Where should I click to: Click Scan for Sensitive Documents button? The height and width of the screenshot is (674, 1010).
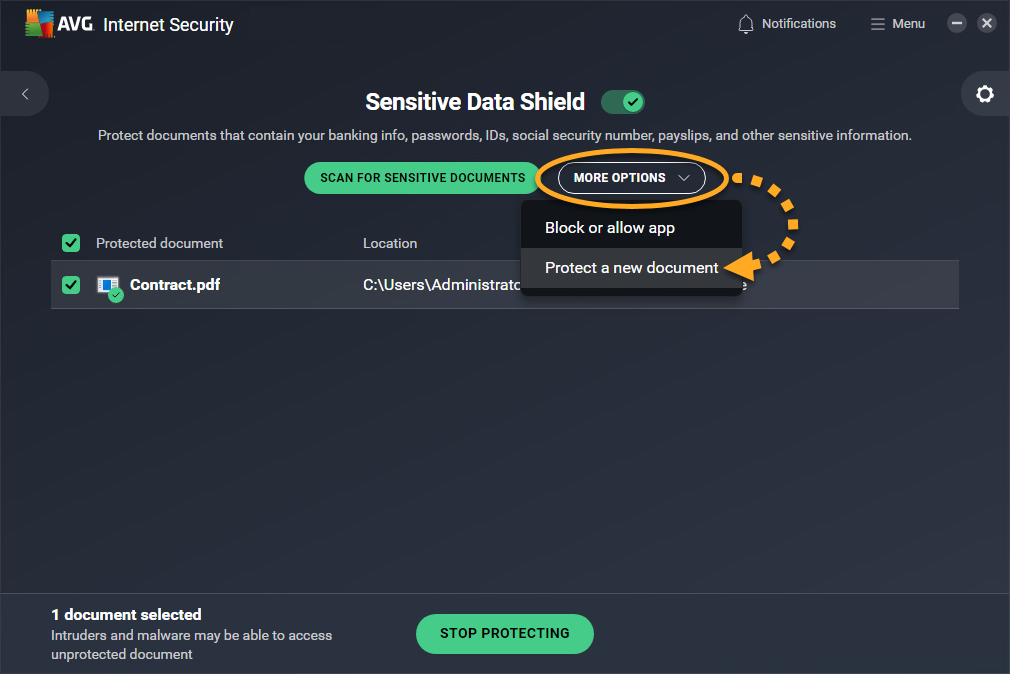click(422, 178)
